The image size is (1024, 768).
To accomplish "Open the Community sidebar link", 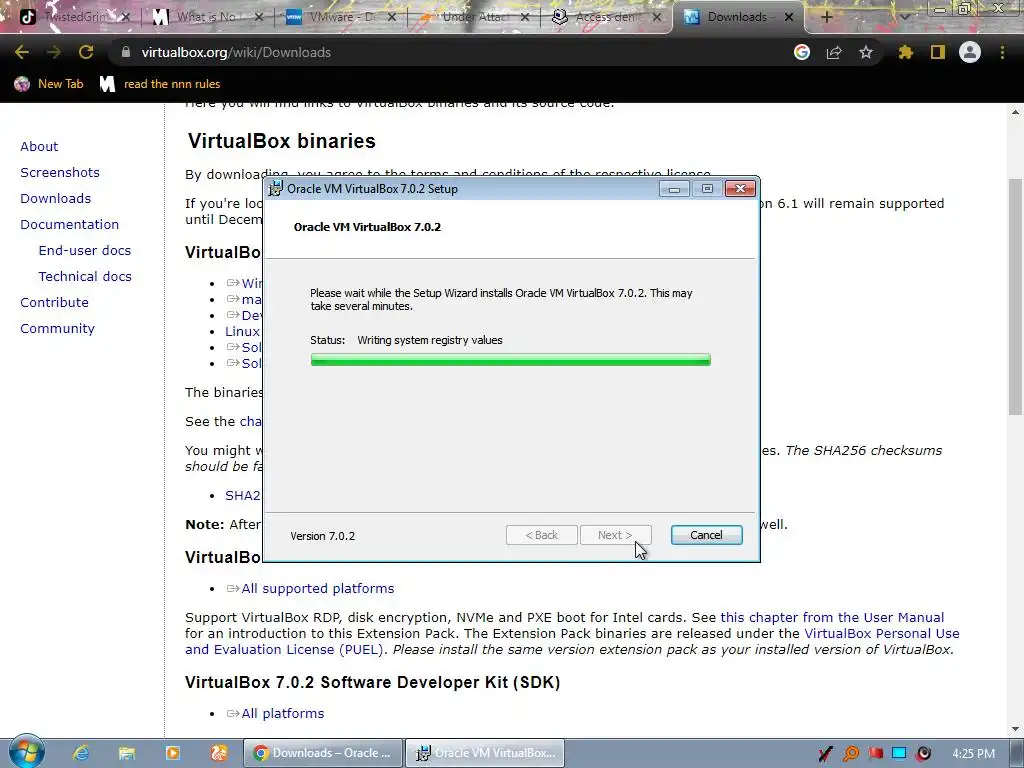I will coord(57,328).
